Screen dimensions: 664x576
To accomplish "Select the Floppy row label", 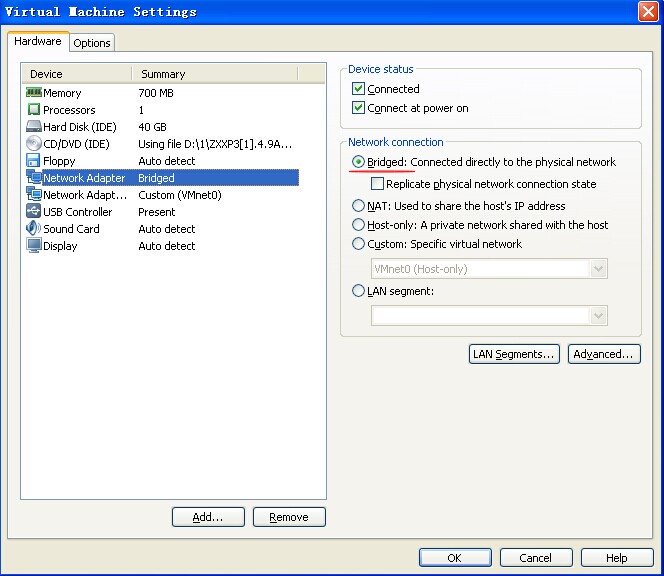I will (x=59, y=161).
